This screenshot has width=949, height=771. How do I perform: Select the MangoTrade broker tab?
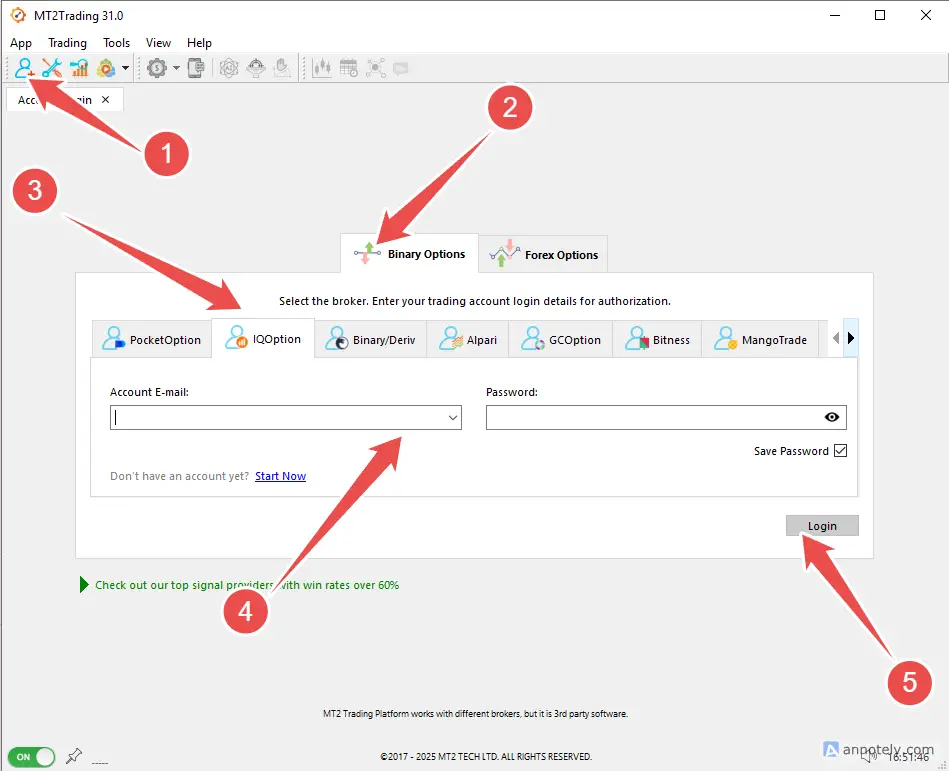[x=760, y=340]
